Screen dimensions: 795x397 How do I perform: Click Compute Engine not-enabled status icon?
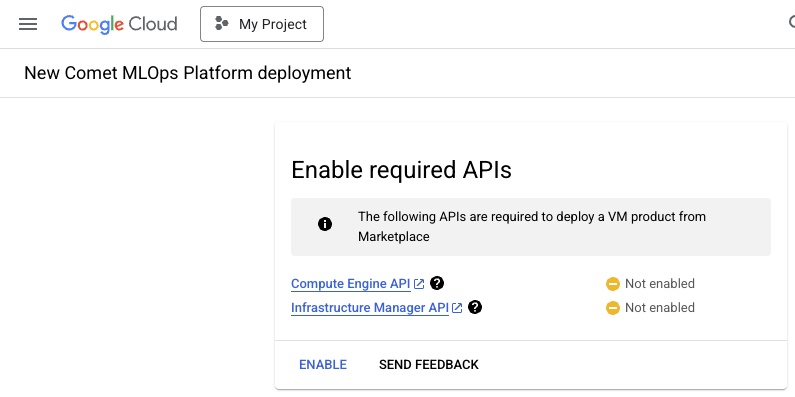[613, 284]
